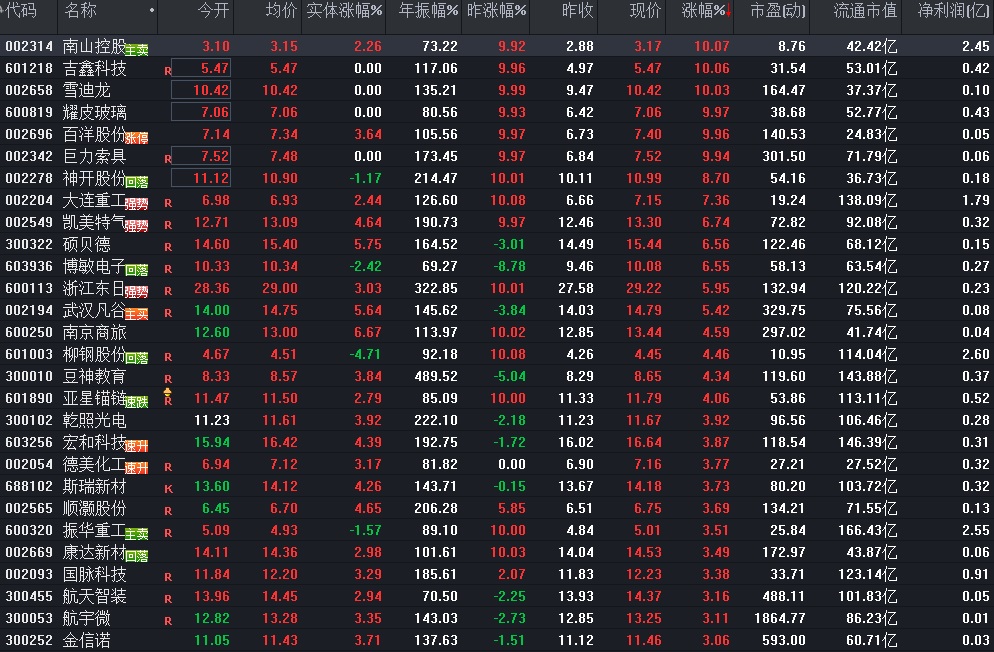Click the 1864.77 P/E value of 航宇微
The height and width of the screenshot is (652, 994).
pyautogui.click(x=780, y=618)
